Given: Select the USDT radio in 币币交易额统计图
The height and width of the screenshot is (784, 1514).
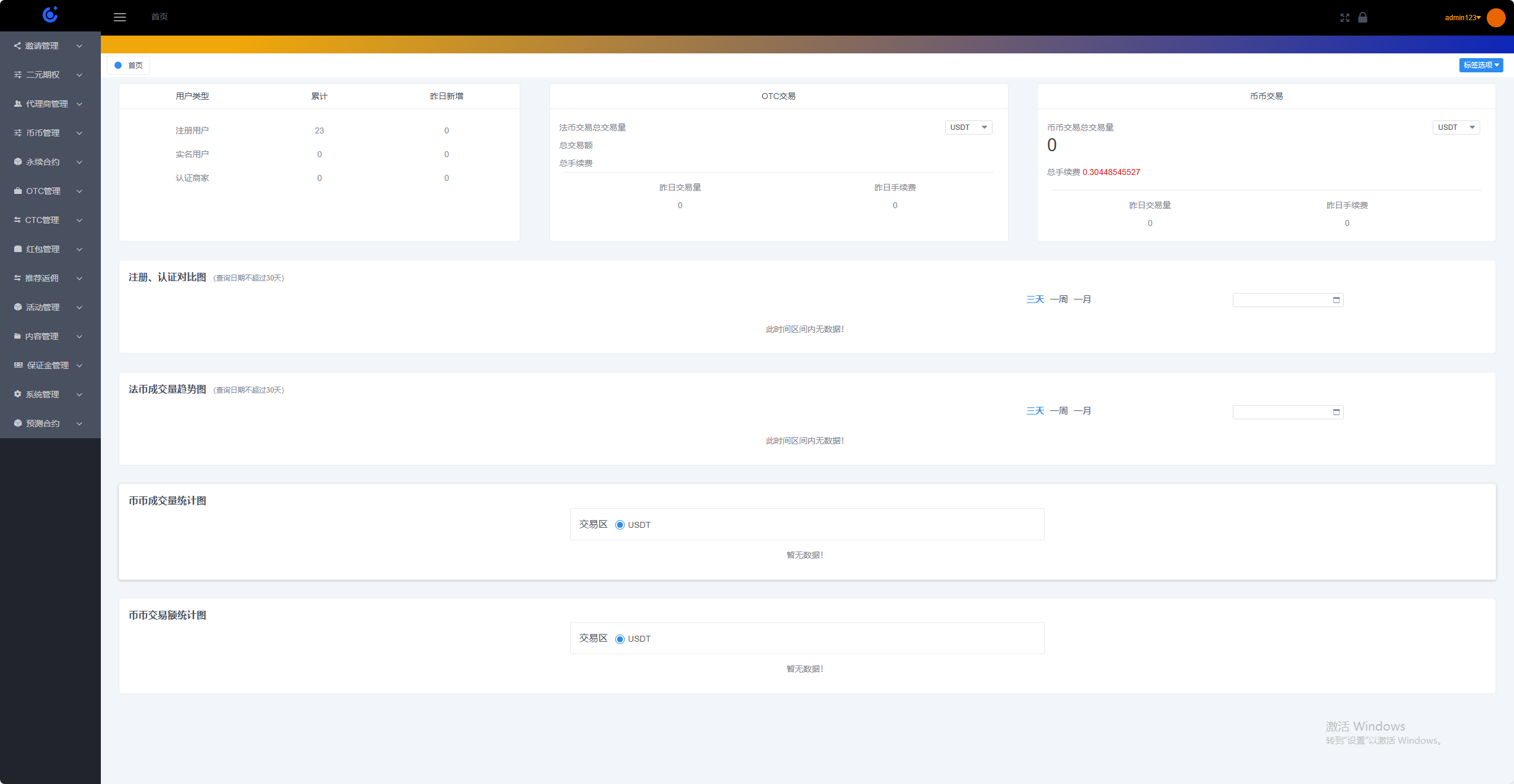Looking at the screenshot, I should pos(620,639).
